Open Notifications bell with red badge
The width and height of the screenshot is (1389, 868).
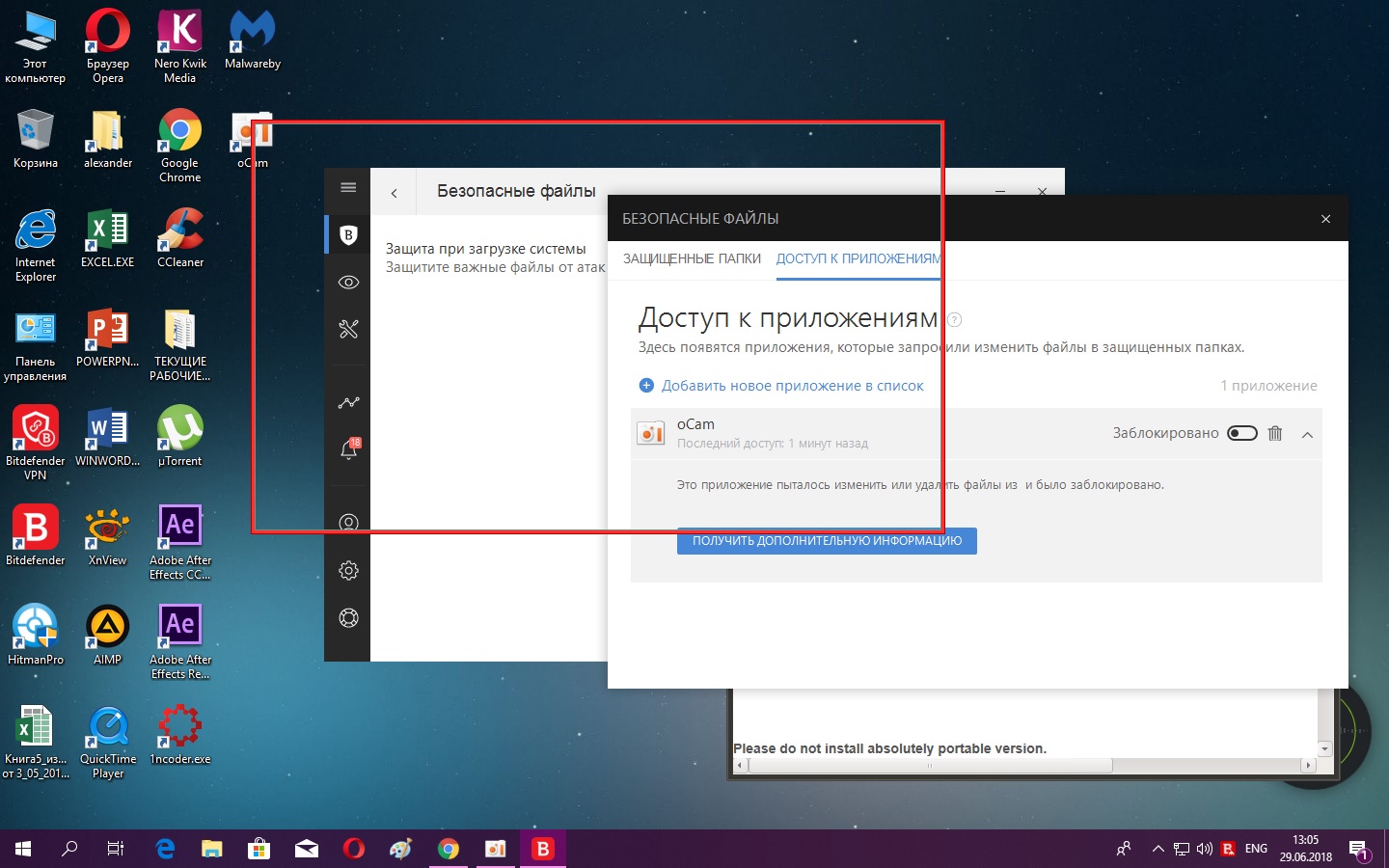click(348, 449)
